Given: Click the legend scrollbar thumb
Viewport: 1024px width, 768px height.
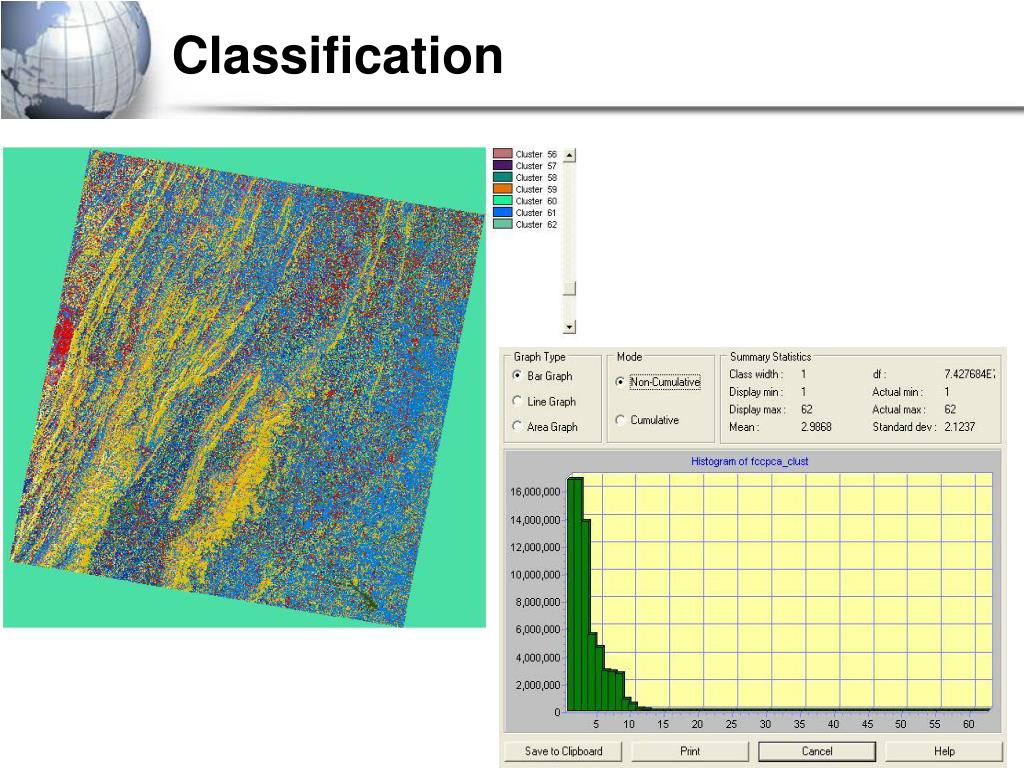Looking at the screenshot, I should (569, 288).
